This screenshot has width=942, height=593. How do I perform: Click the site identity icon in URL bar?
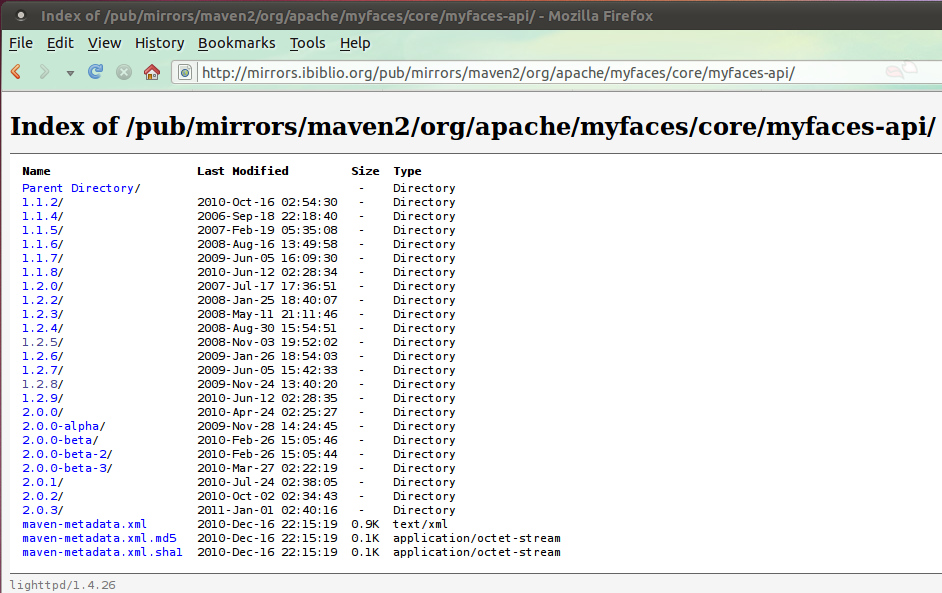[184, 73]
